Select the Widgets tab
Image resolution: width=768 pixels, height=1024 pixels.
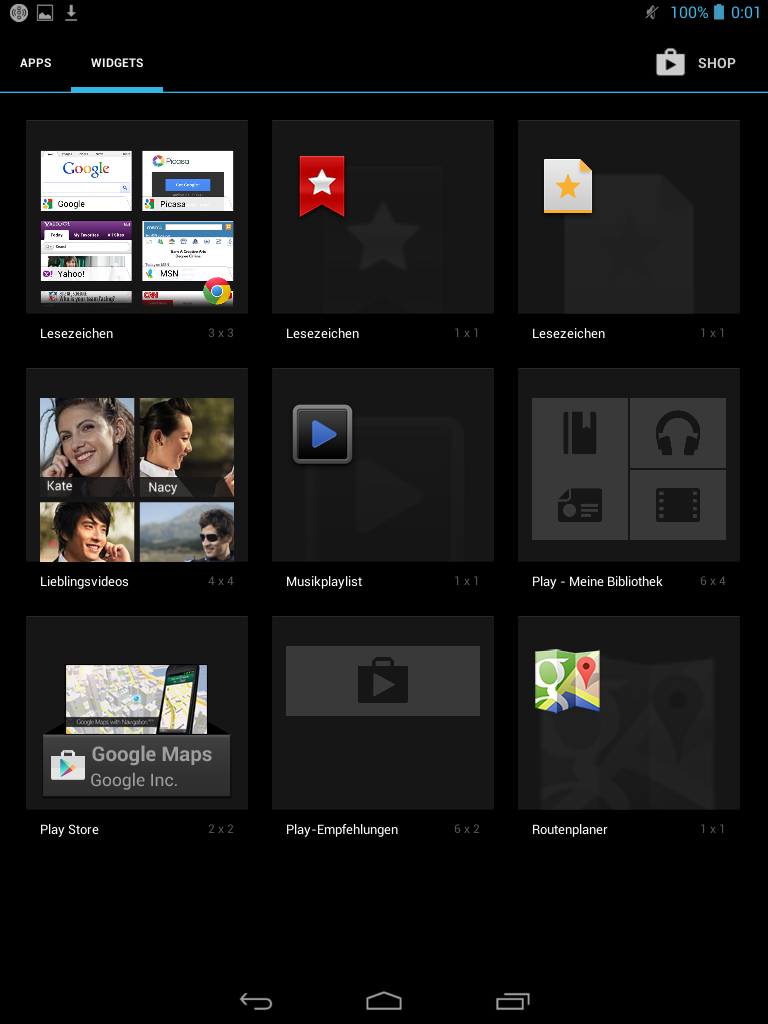point(117,63)
